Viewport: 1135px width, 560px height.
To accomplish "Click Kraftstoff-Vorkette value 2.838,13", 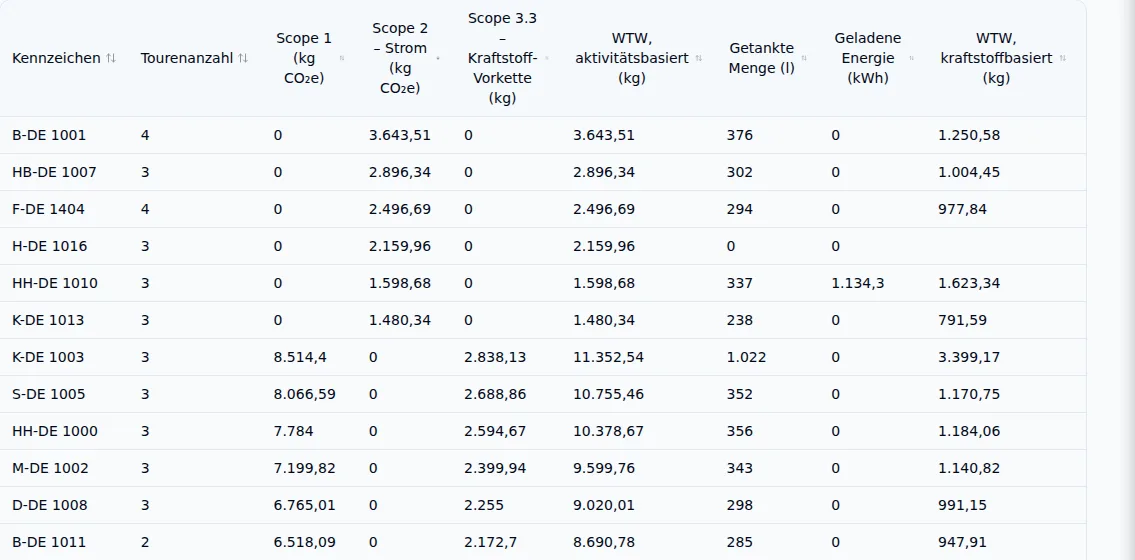I will pos(495,357).
